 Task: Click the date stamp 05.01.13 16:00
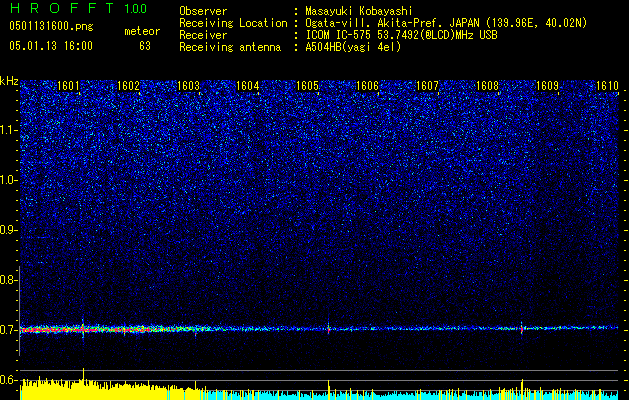click(x=51, y=46)
